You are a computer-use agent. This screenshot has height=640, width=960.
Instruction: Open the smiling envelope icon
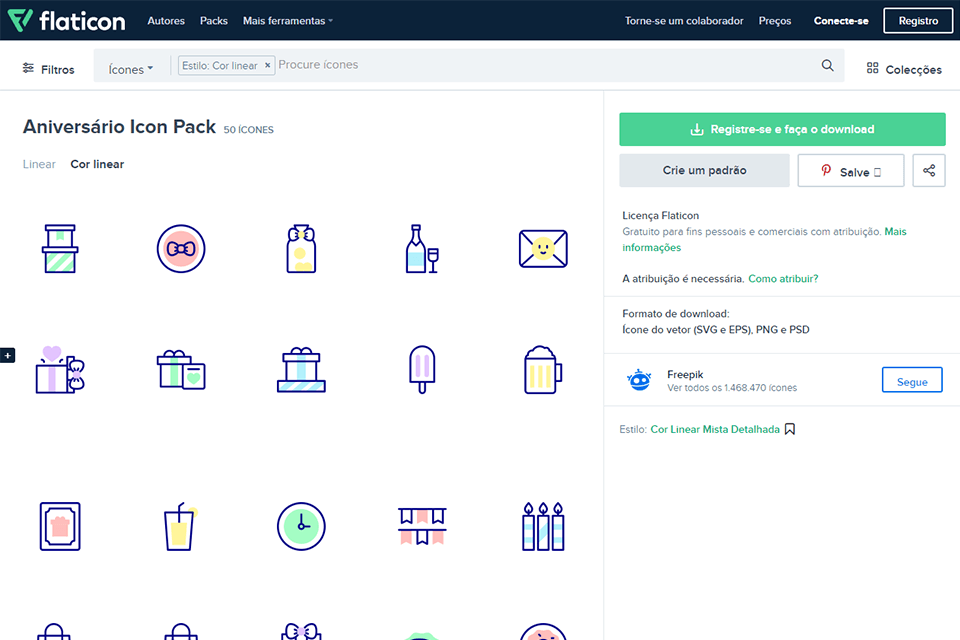click(543, 248)
